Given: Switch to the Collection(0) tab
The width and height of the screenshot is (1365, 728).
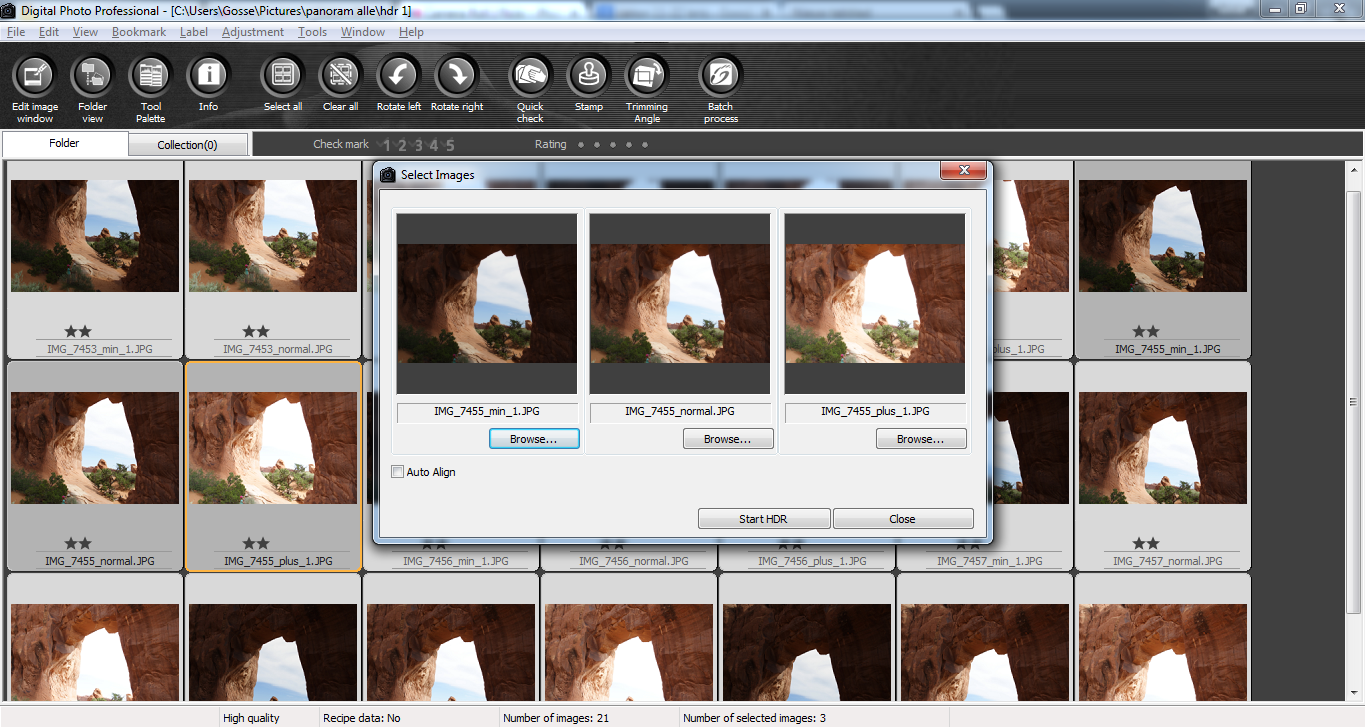Looking at the screenshot, I should click(187, 145).
